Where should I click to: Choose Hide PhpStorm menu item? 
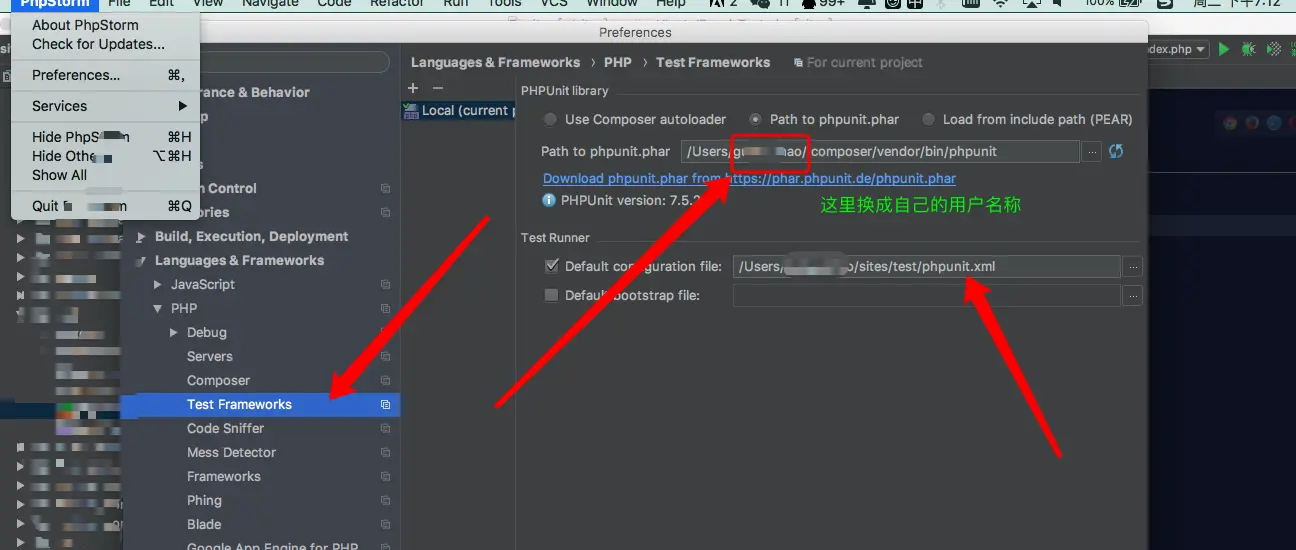pos(105,137)
